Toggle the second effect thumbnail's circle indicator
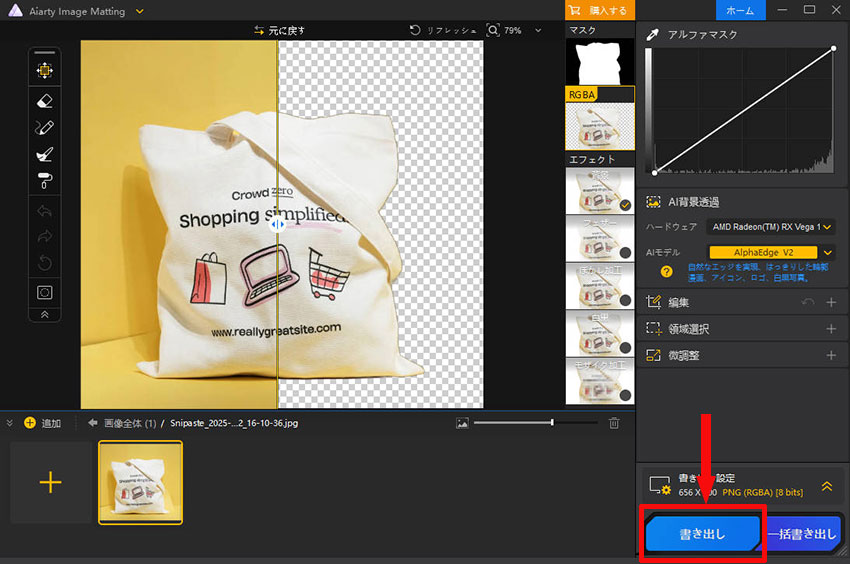This screenshot has width=850, height=564. coord(625,252)
